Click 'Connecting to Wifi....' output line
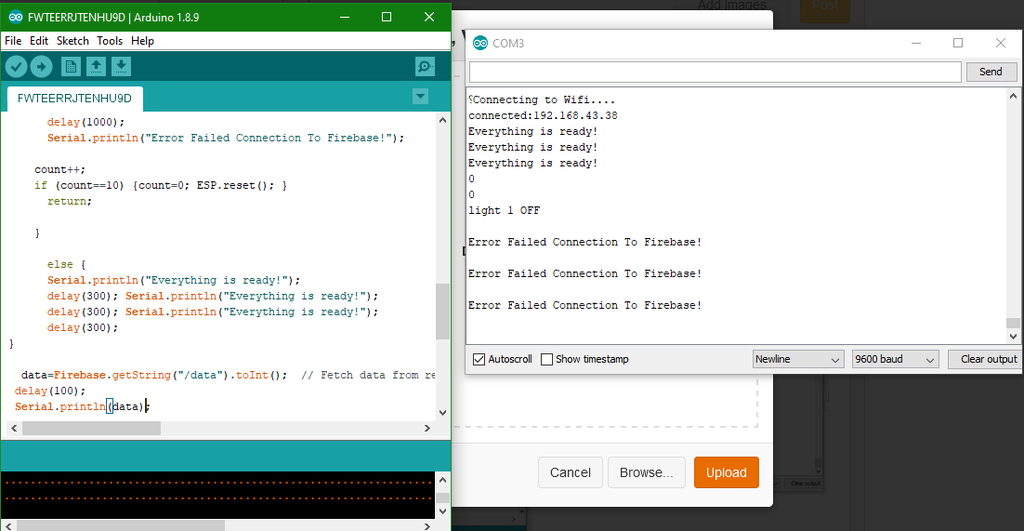The height and width of the screenshot is (531, 1024). pyautogui.click(x=542, y=100)
